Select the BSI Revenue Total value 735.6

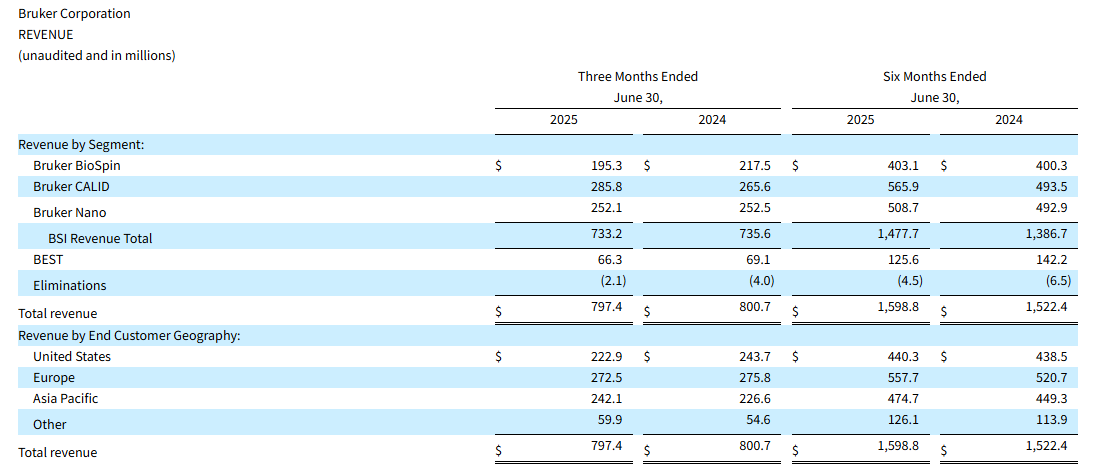(756, 233)
